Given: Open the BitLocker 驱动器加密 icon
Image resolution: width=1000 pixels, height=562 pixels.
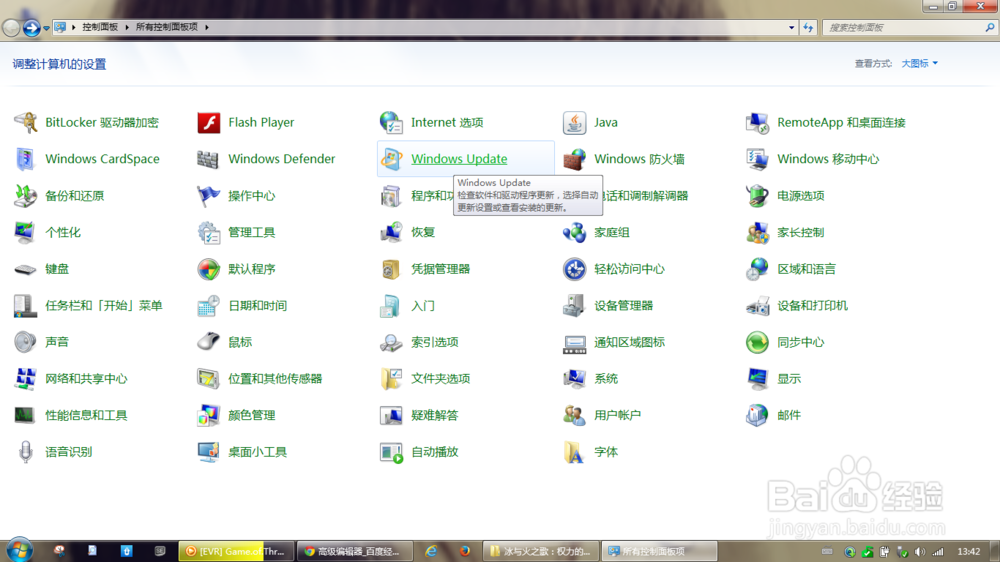Looking at the screenshot, I should pyautogui.click(x=26, y=122).
